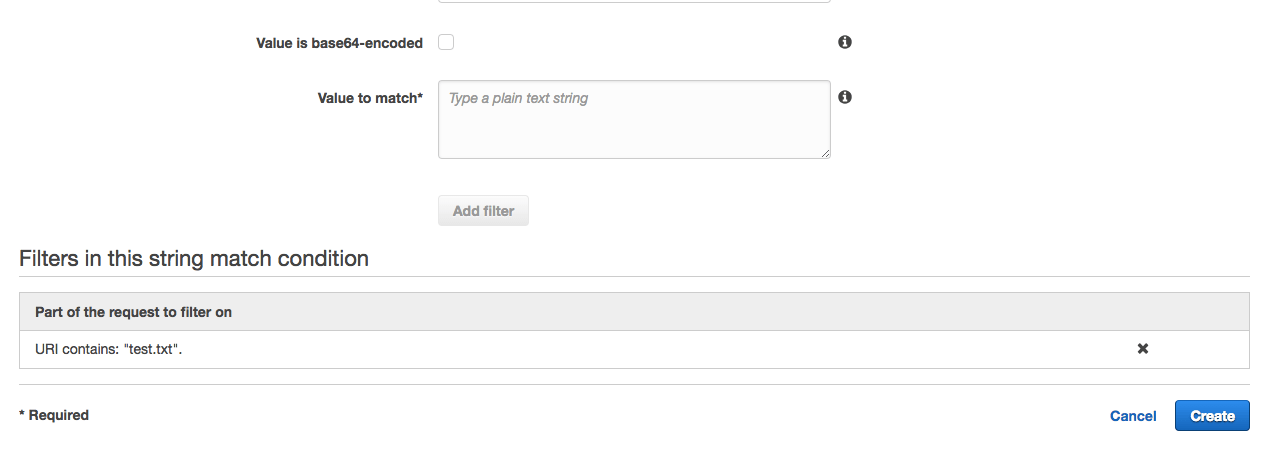The image size is (1267, 450).
Task: Click the "Value to match*" label
Action: point(370,98)
